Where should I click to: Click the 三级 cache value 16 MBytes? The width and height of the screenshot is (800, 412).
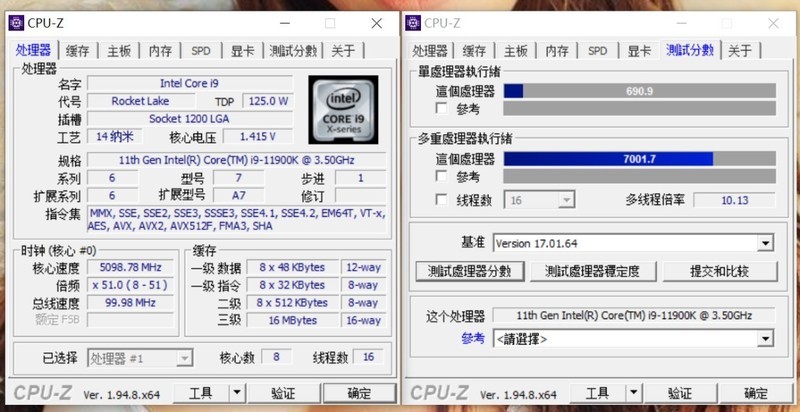pyautogui.click(x=293, y=320)
